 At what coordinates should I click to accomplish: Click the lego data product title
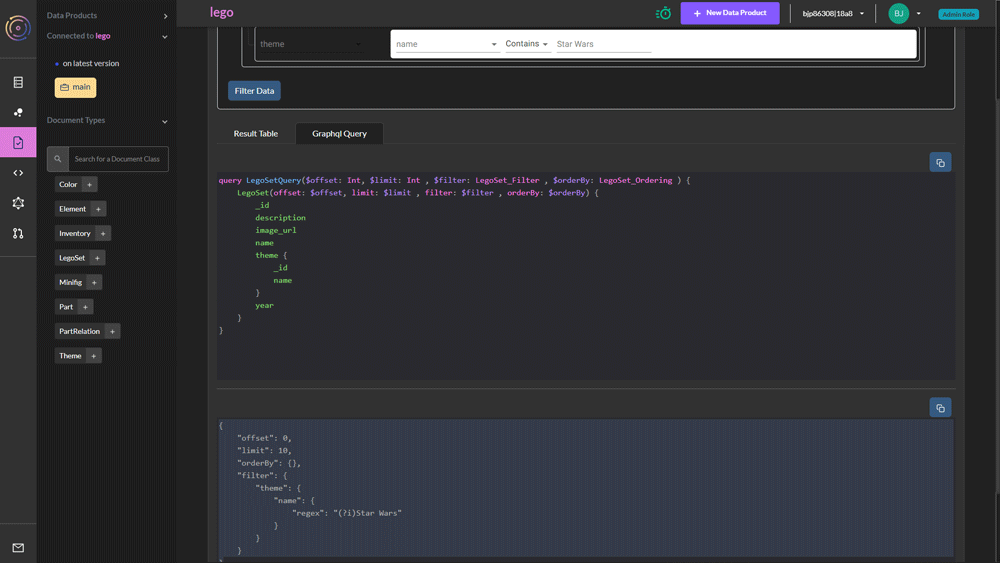click(221, 12)
